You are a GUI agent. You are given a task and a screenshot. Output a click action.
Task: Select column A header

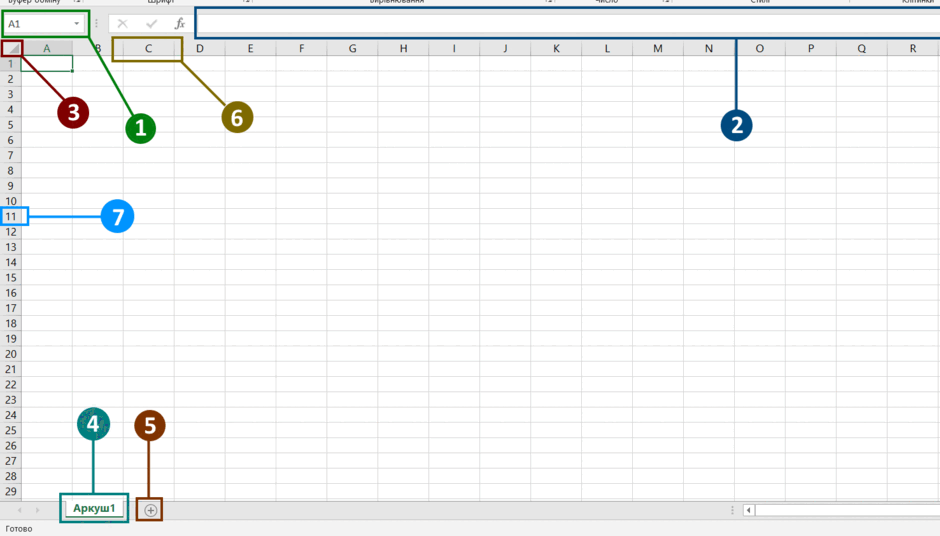coord(47,49)
